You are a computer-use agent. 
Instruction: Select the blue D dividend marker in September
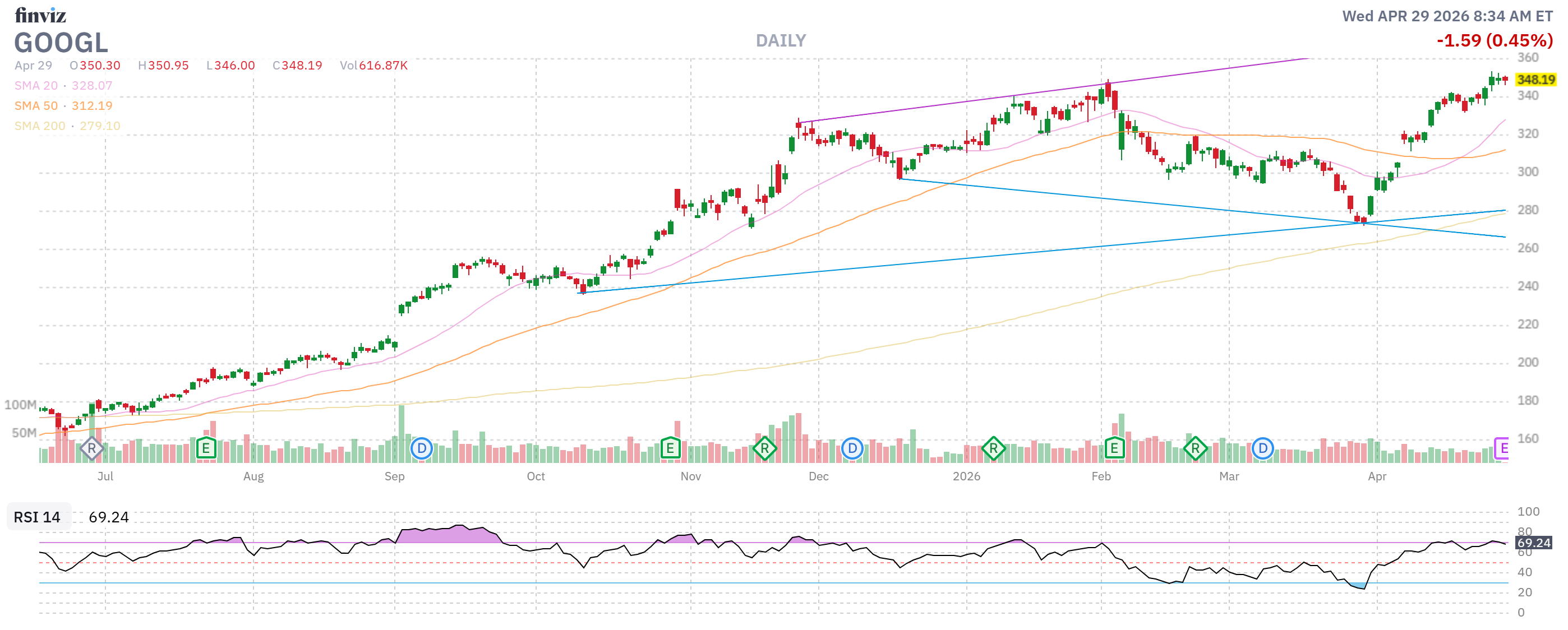[421, 449]
